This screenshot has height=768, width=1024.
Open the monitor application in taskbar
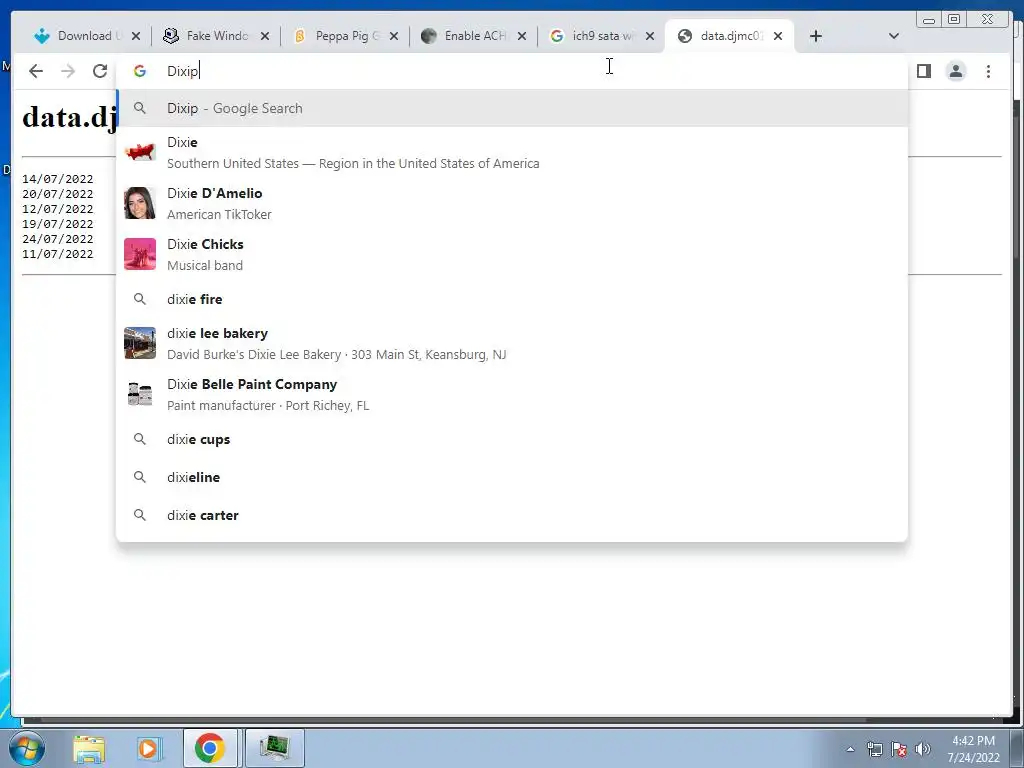click(x=274, y=748)
